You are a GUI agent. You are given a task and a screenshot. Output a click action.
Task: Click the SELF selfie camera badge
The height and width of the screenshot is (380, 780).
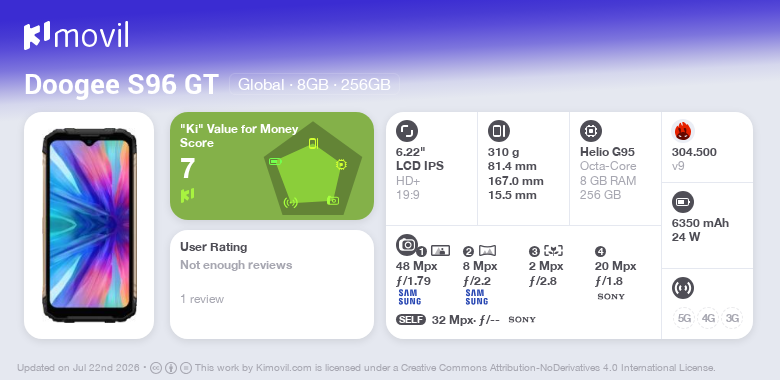click(411, 319)
